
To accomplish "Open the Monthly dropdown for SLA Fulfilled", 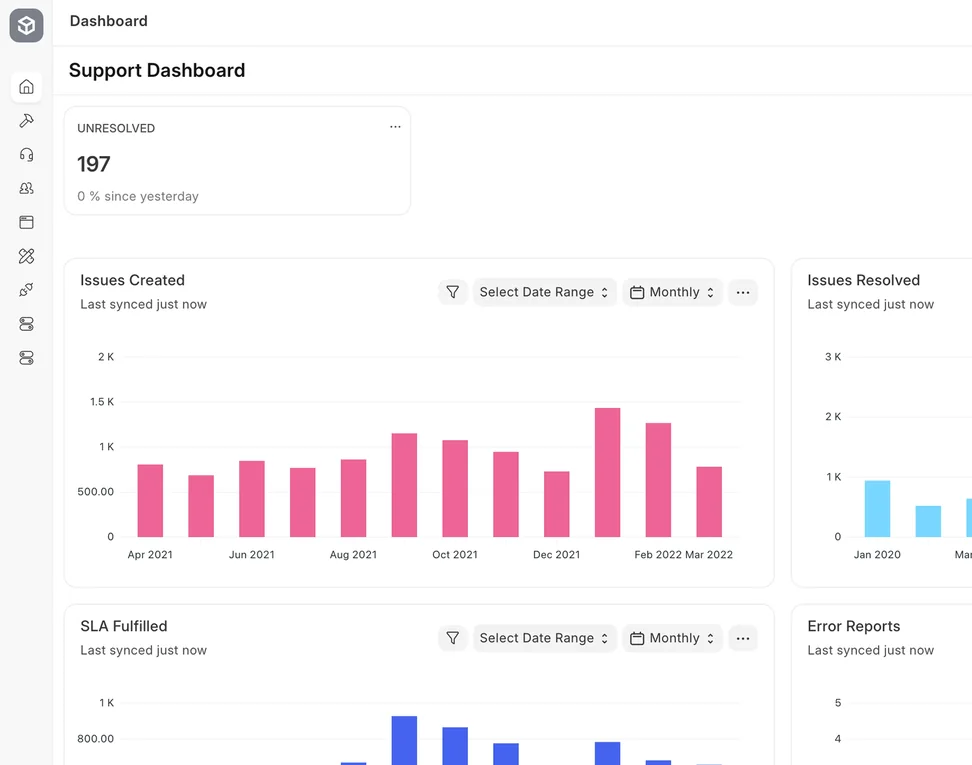I will pyautogui.click(x=672, y=638).
